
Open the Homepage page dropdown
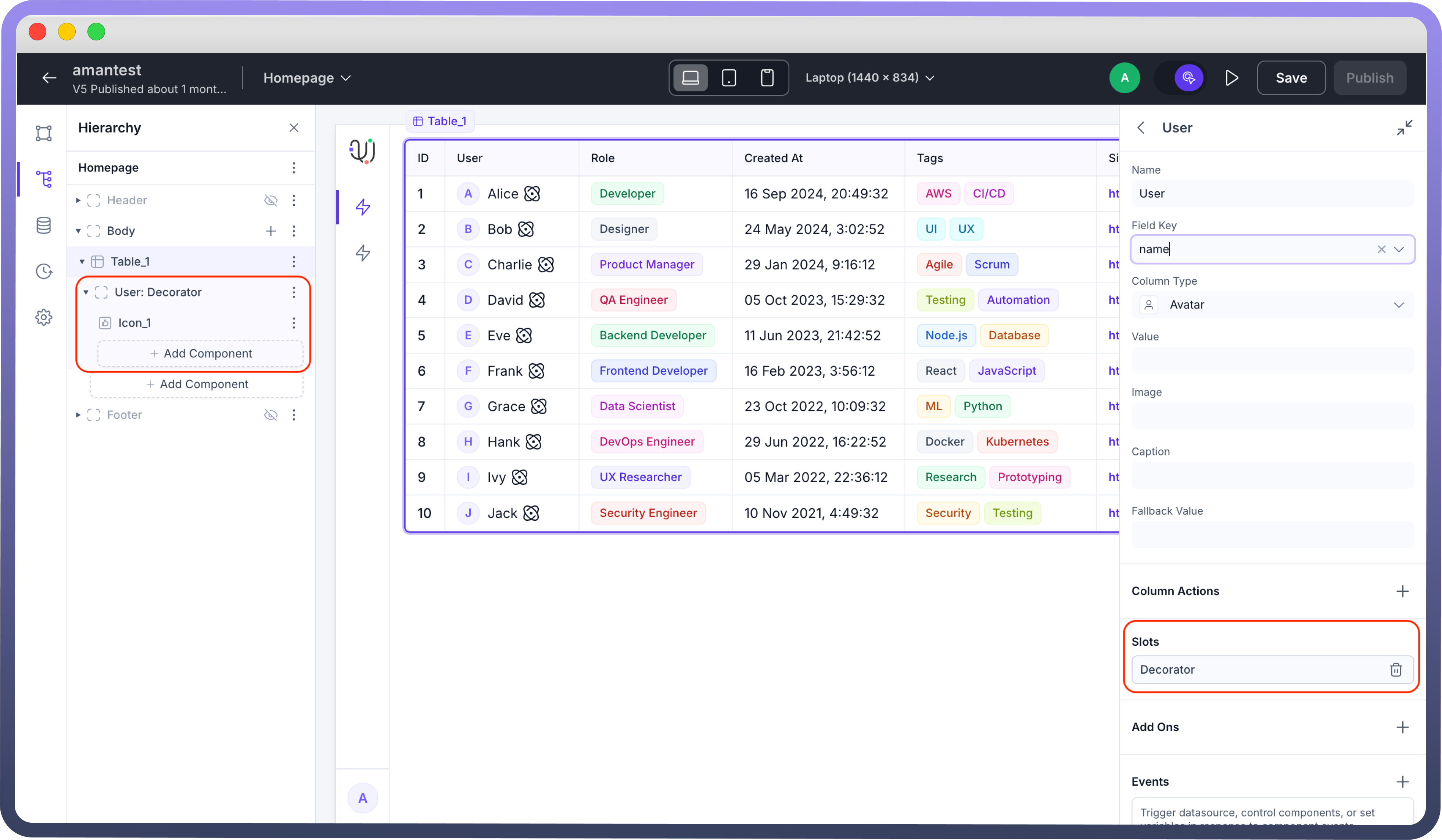click(x=307, y=78)
